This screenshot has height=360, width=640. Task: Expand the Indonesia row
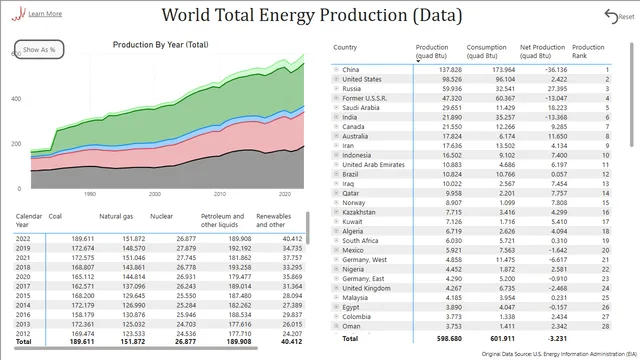point(336,155)
